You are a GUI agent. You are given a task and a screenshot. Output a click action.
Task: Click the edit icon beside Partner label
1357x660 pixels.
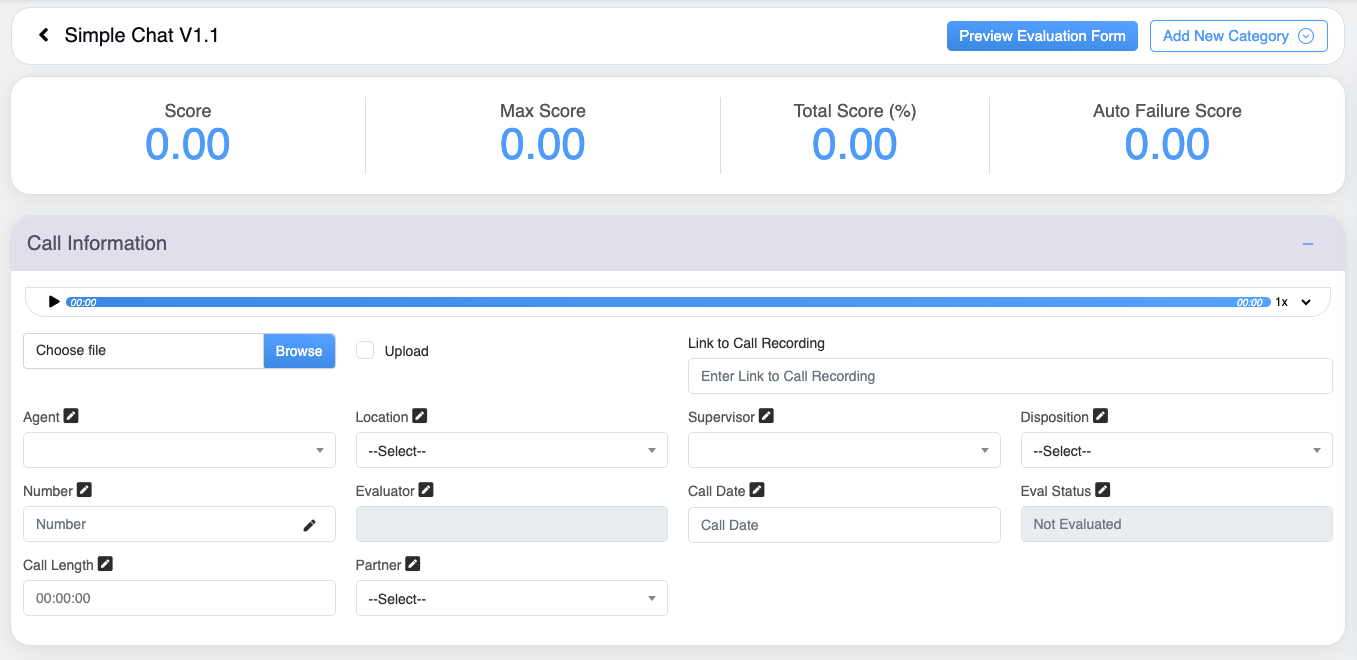[413, 564]
